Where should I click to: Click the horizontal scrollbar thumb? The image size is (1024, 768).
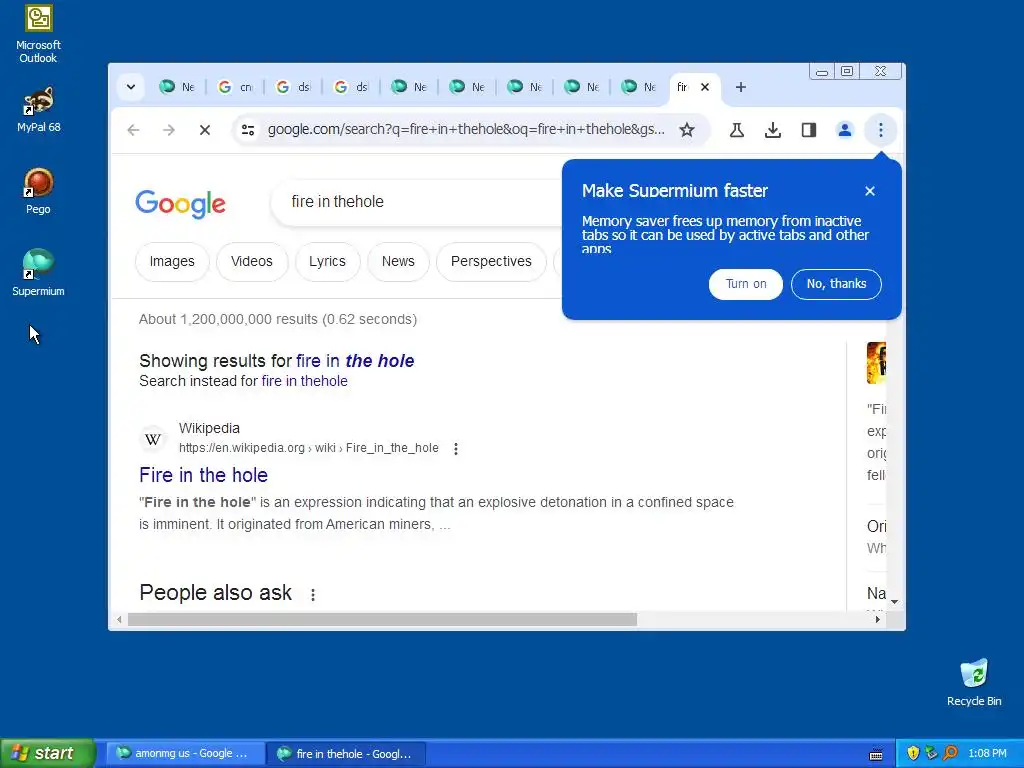(382, 619)
